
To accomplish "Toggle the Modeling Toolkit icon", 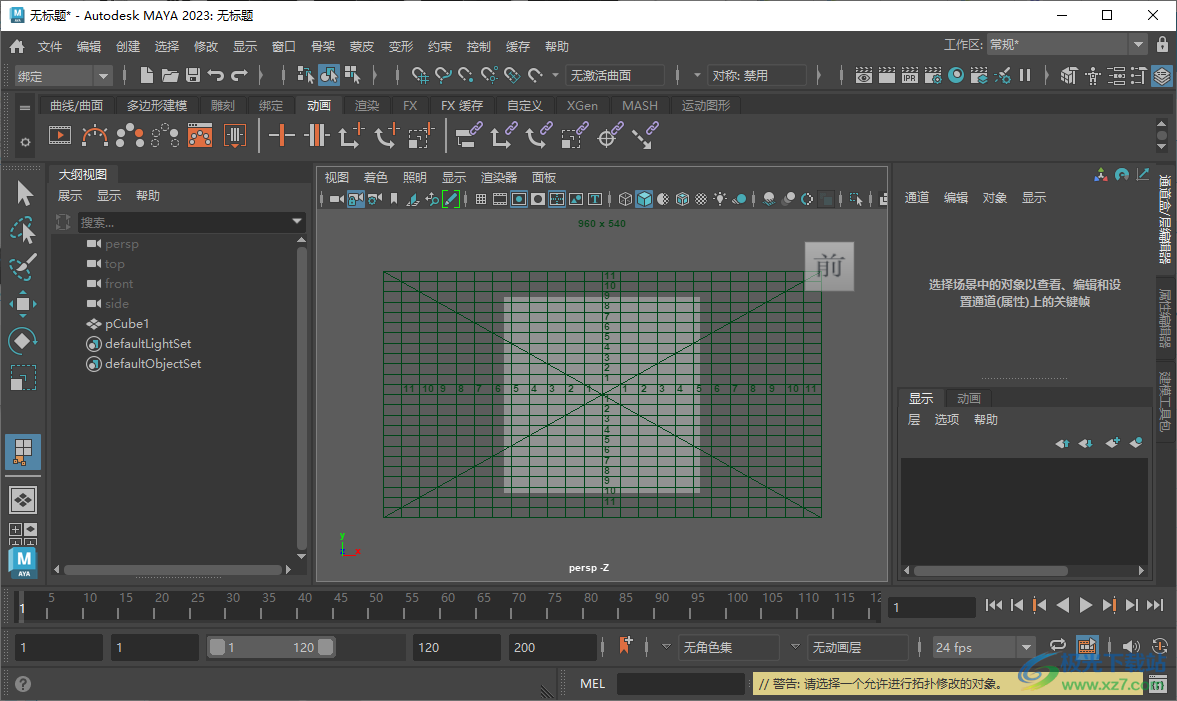I will pos(1069,75).
